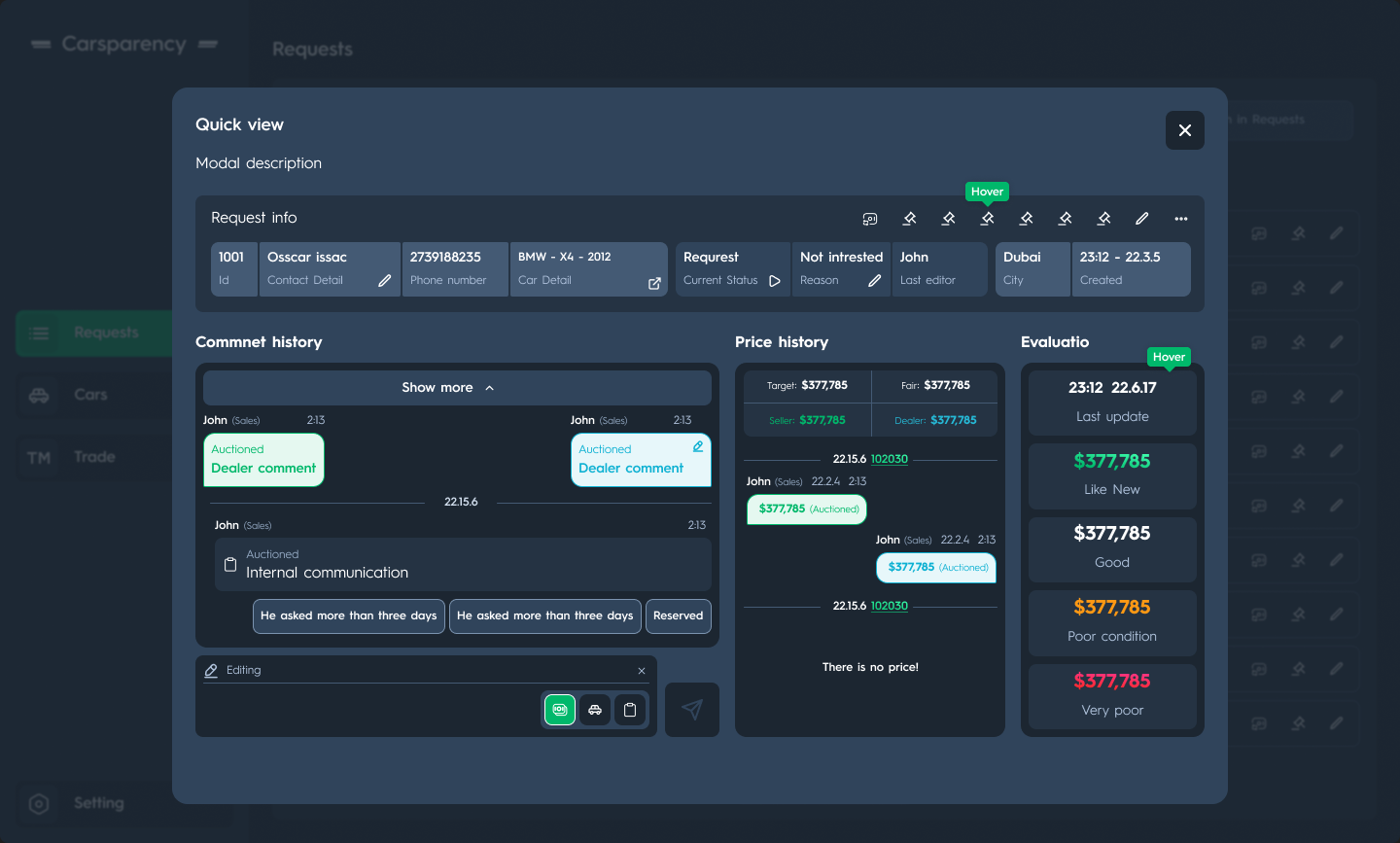The width and height of the screenshot is (1400, 843).
Task: Click the gavel icon right beside the cash icon
Action: 909,219
